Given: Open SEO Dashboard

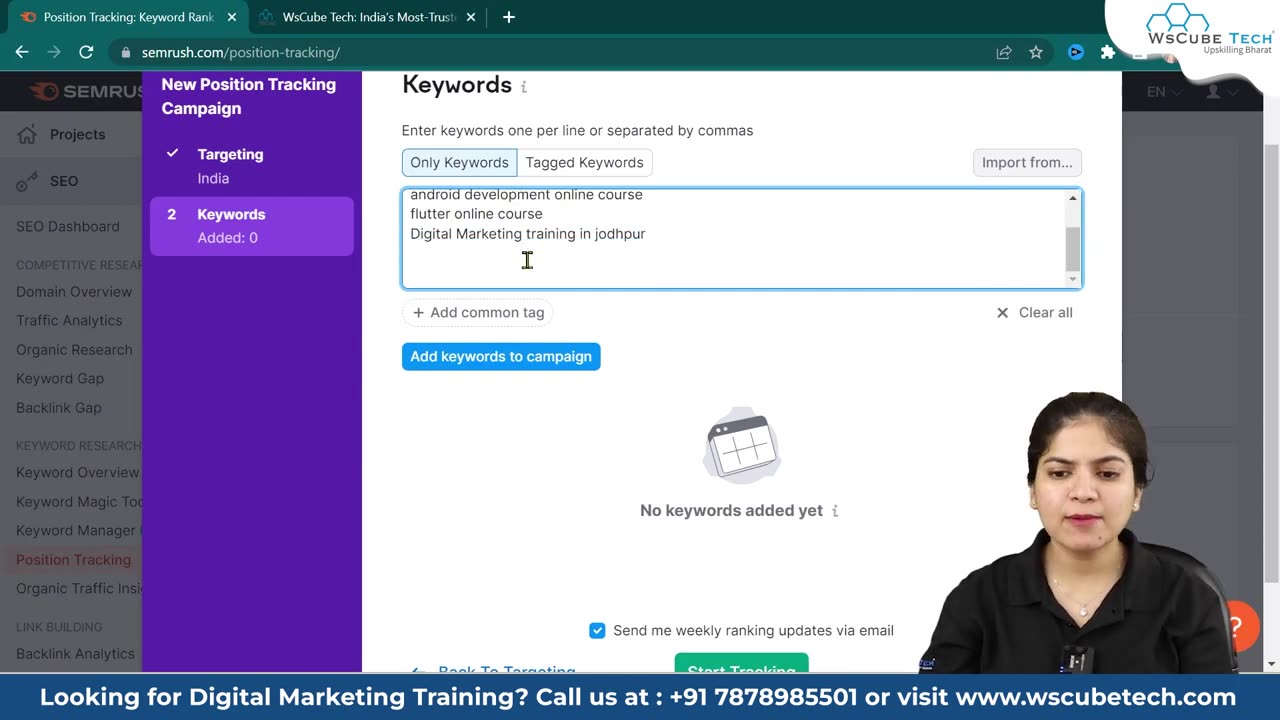Looking at the screenshot, I should pyautogui.click(x=67, y=226).
